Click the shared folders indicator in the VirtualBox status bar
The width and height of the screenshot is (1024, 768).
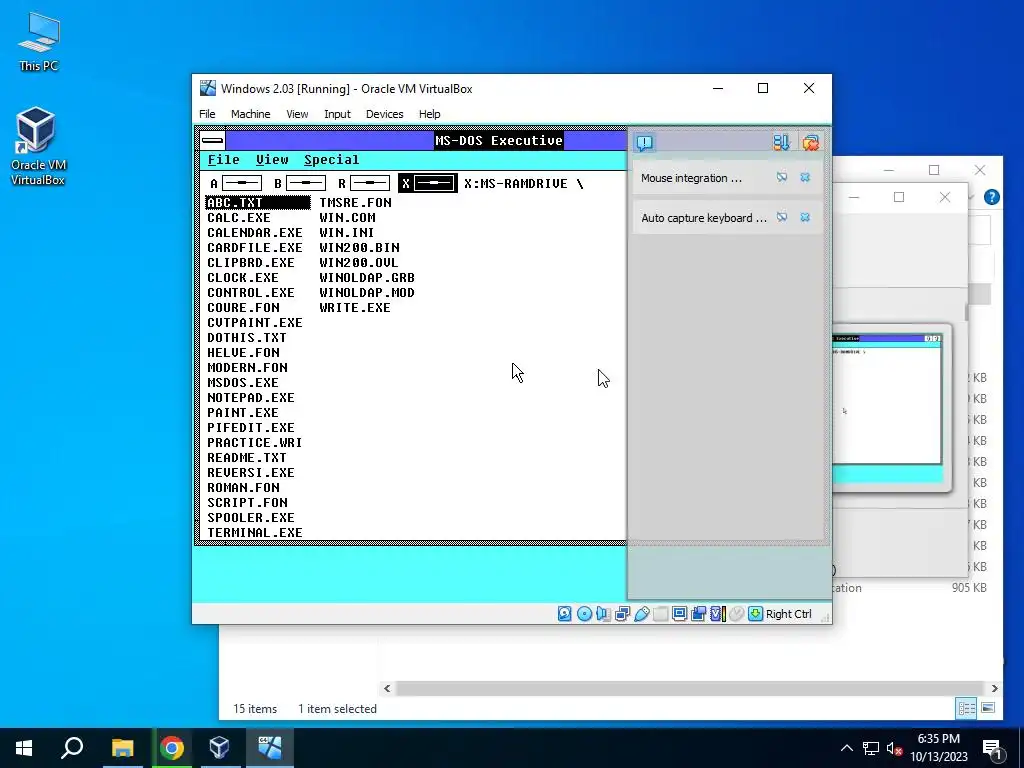point(660,614)
